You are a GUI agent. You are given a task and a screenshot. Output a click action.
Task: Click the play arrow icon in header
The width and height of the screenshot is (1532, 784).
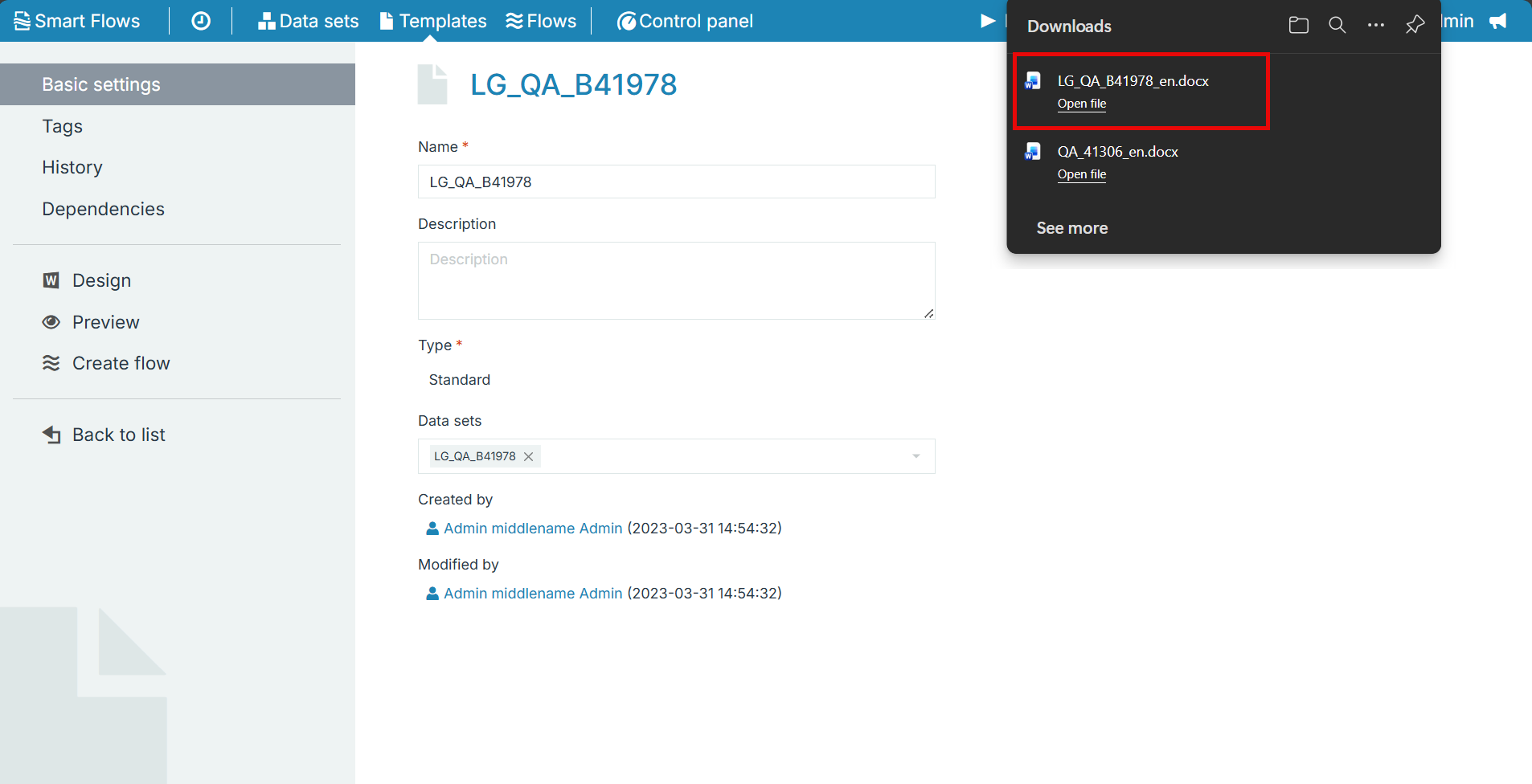[x=988, y=21]
